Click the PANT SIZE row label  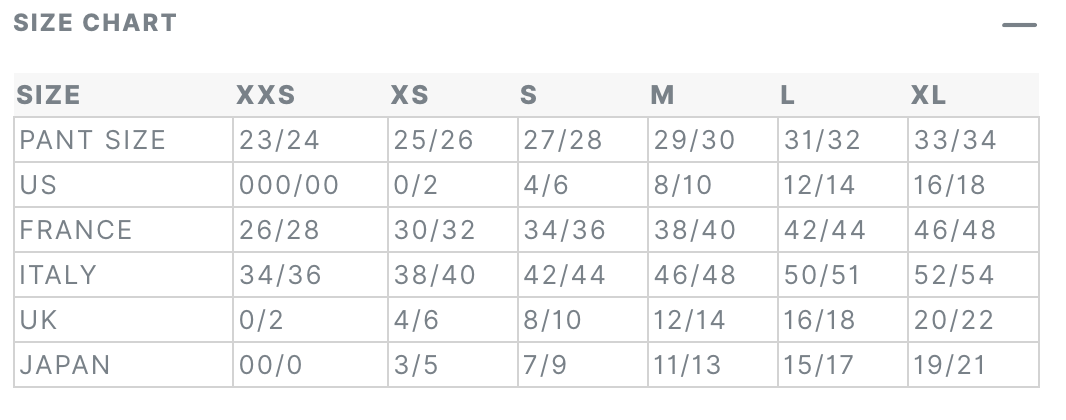pyautogui.click(x=92, y=140)
